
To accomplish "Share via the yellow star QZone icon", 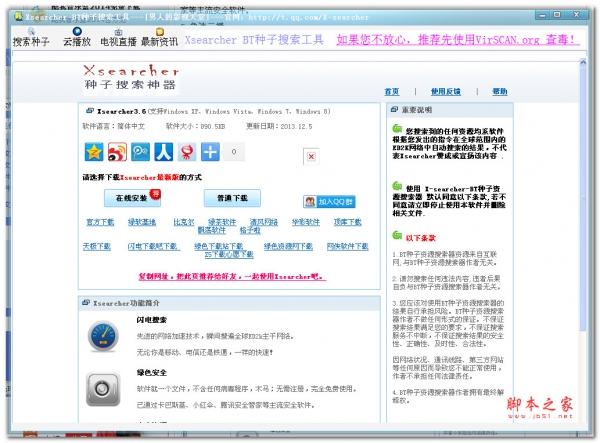I will pyautogui.click(x=94, y=152).
